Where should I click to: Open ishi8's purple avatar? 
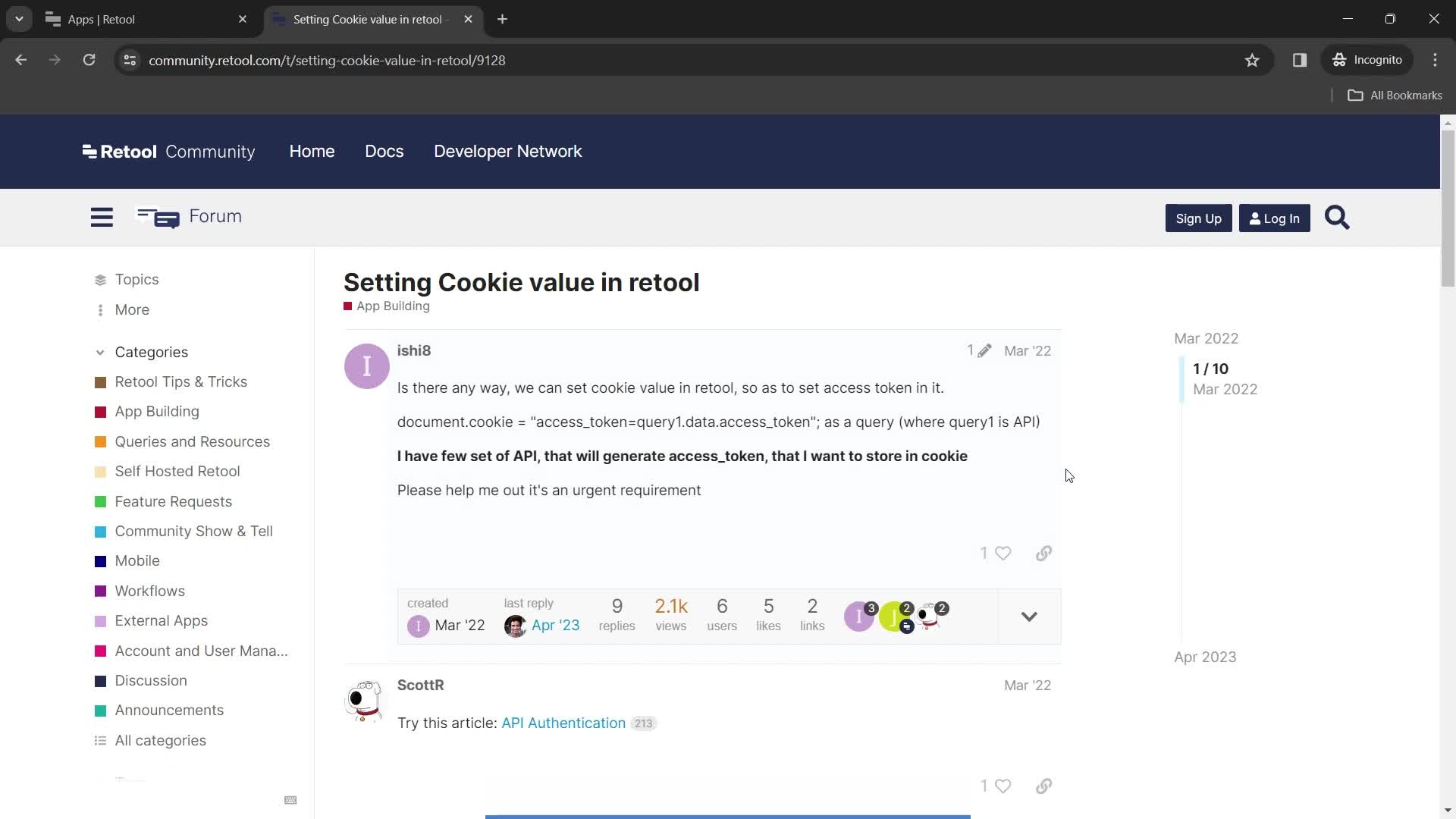tap(367, 366)
